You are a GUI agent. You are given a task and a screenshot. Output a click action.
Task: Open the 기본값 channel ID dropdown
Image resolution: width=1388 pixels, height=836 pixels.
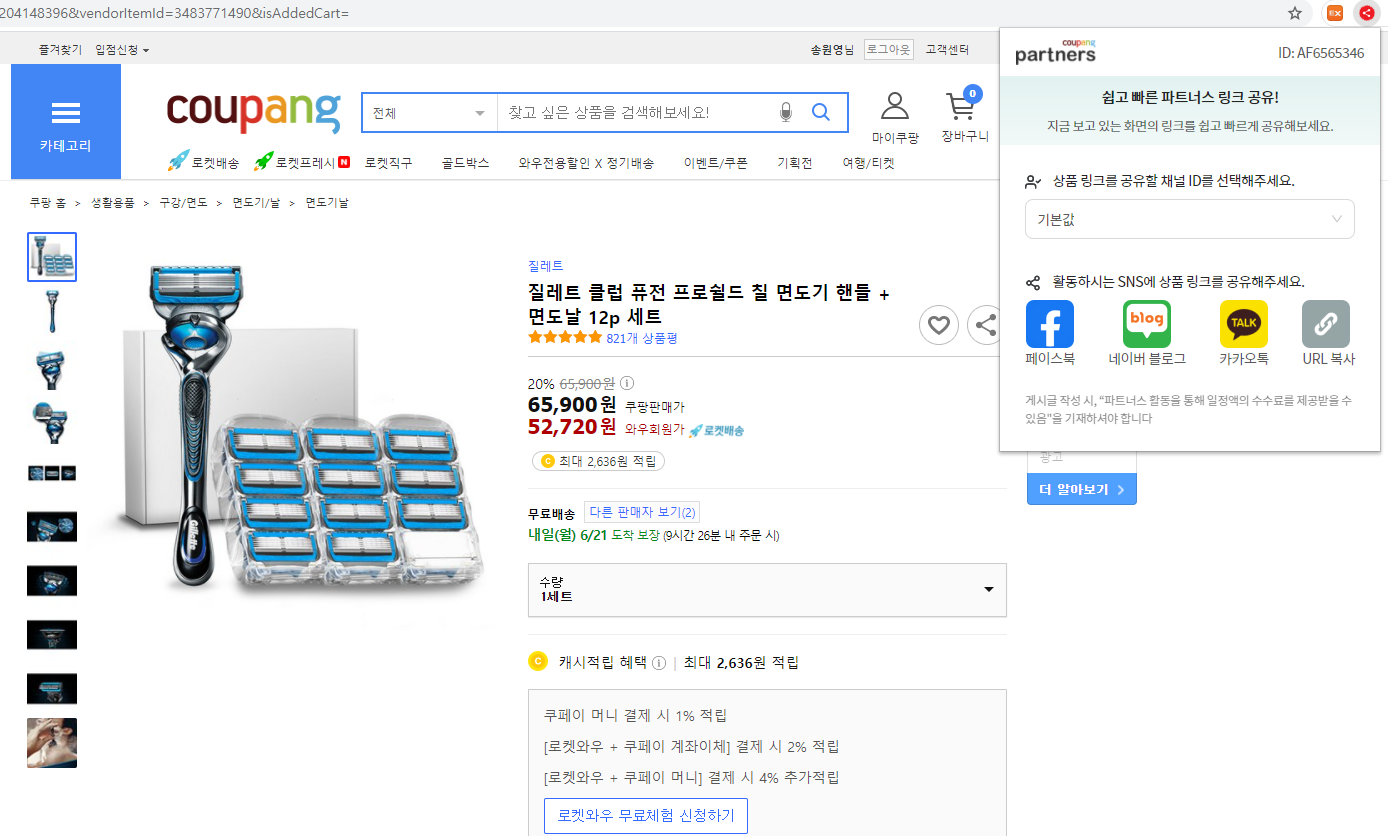coord(1189,219)
